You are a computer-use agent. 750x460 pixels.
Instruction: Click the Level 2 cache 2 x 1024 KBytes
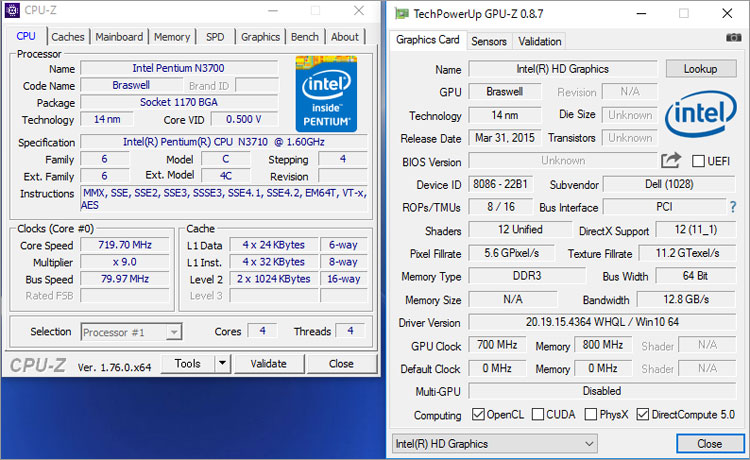pyautogui.click(x=274, y=279)
